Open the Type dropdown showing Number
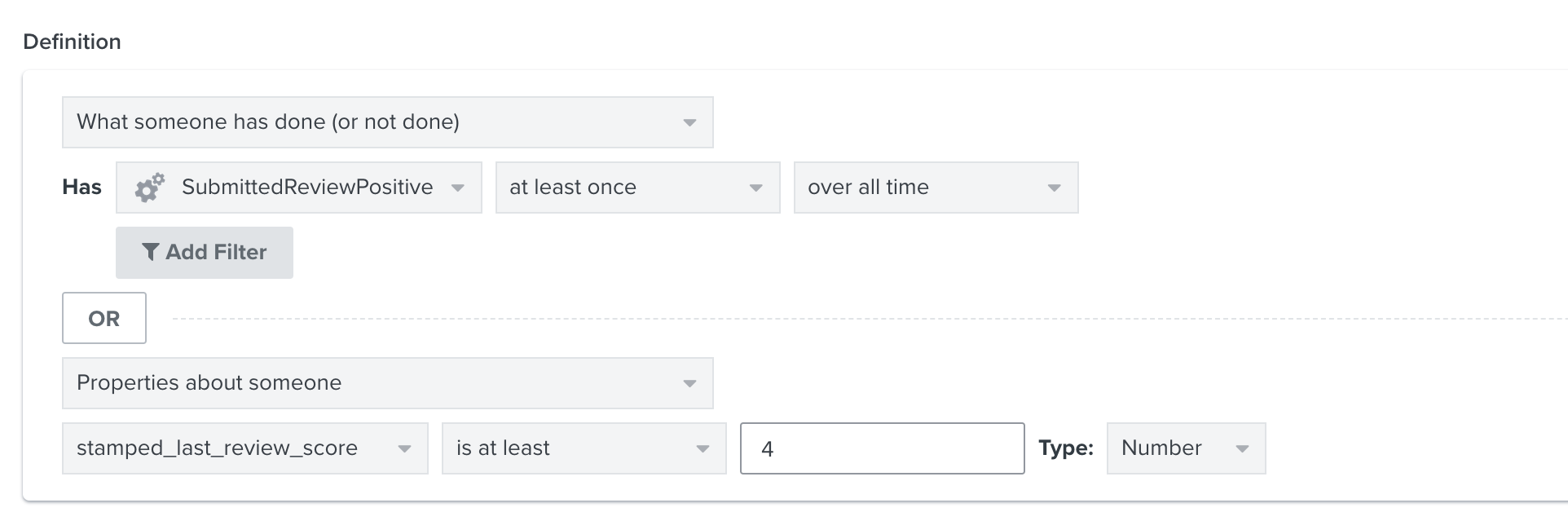The image size is (1568, 512). pyautogui.click(x=1185, y=448)
